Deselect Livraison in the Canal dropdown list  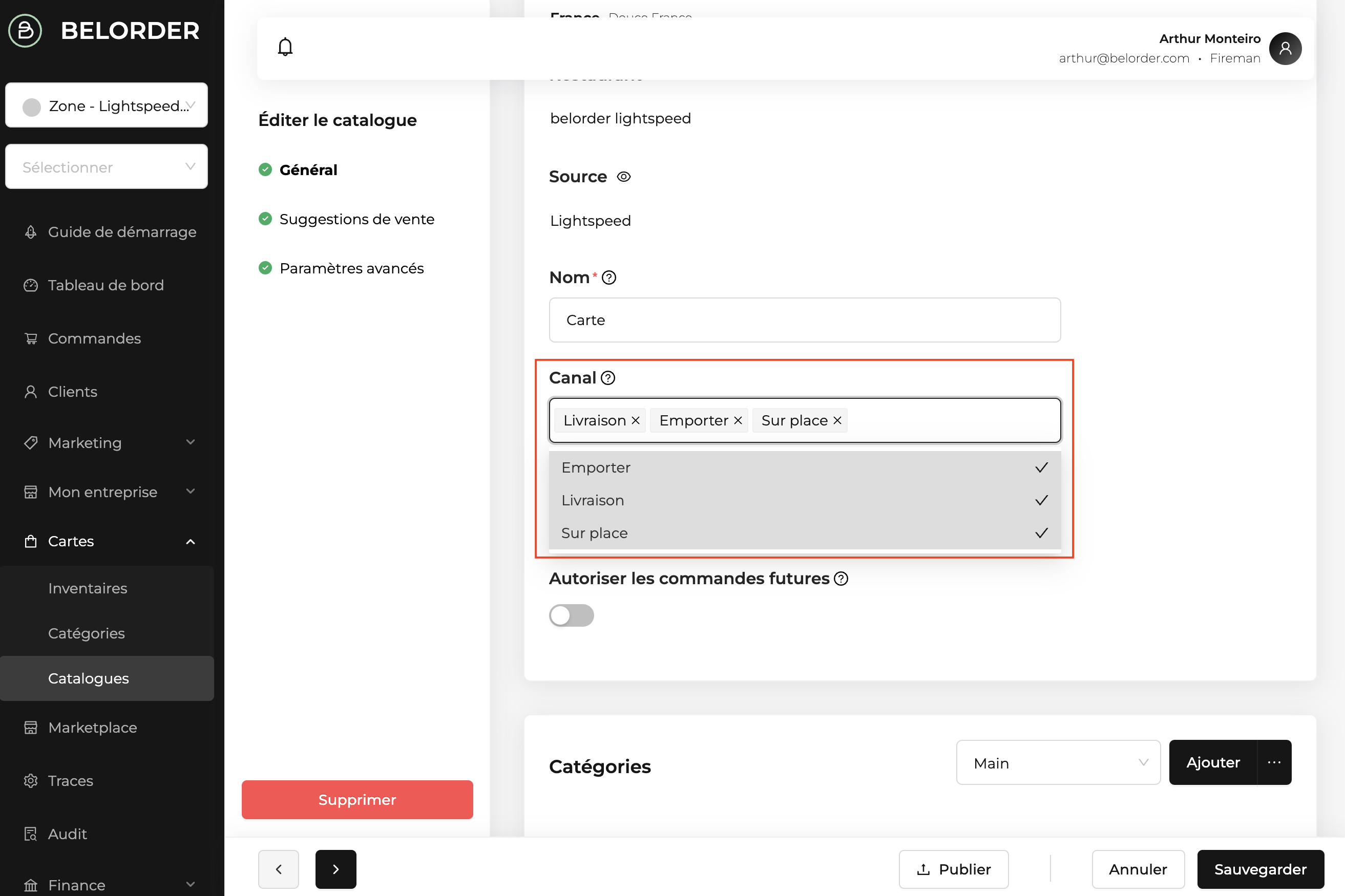pyautogui.click(x=804, y=501)
